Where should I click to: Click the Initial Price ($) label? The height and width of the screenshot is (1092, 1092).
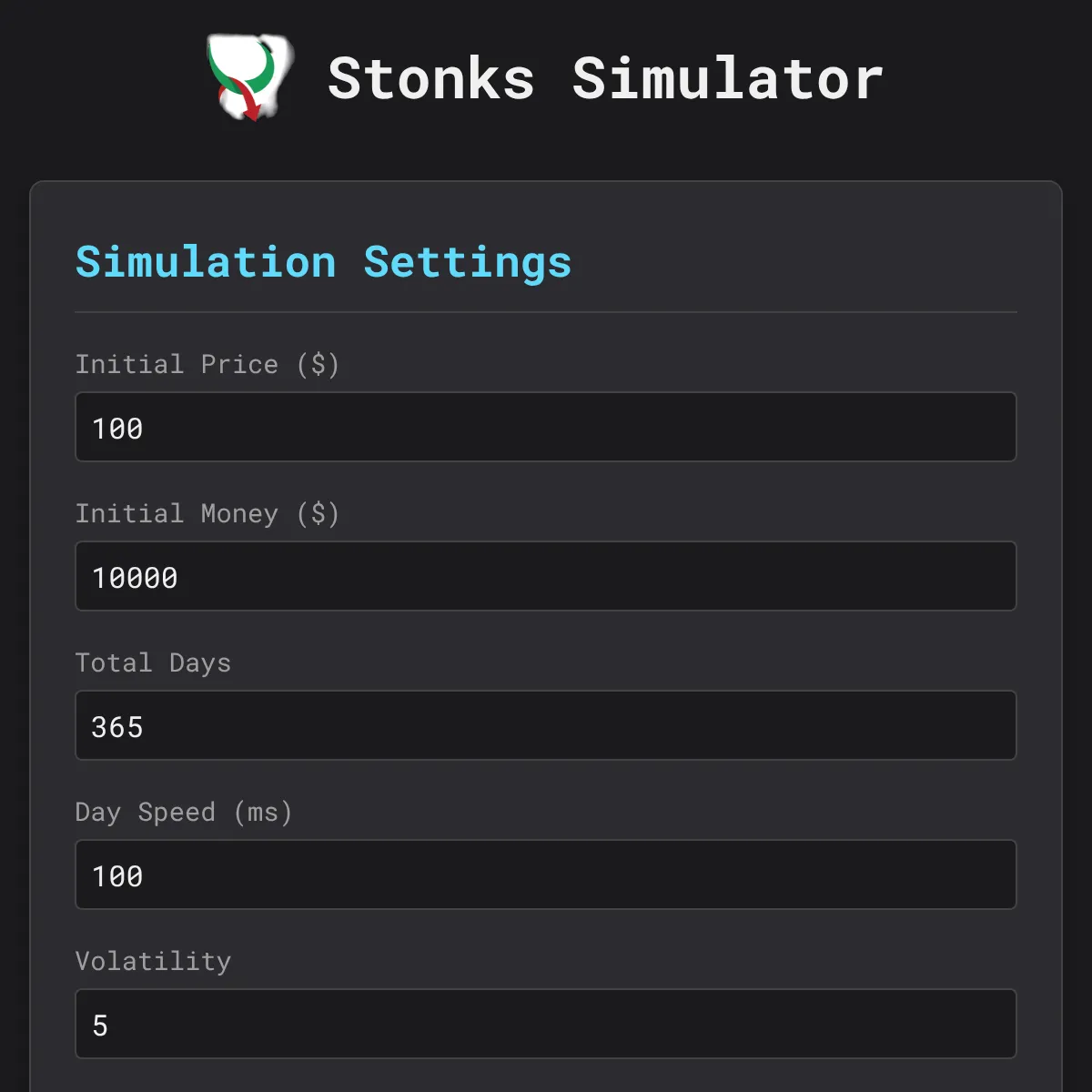click(x=207, y=364)
